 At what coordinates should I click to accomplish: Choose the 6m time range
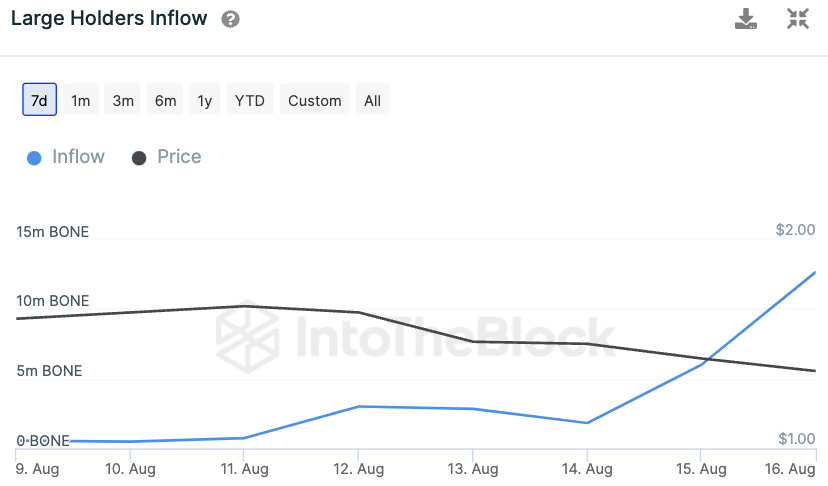pos(165,100)
